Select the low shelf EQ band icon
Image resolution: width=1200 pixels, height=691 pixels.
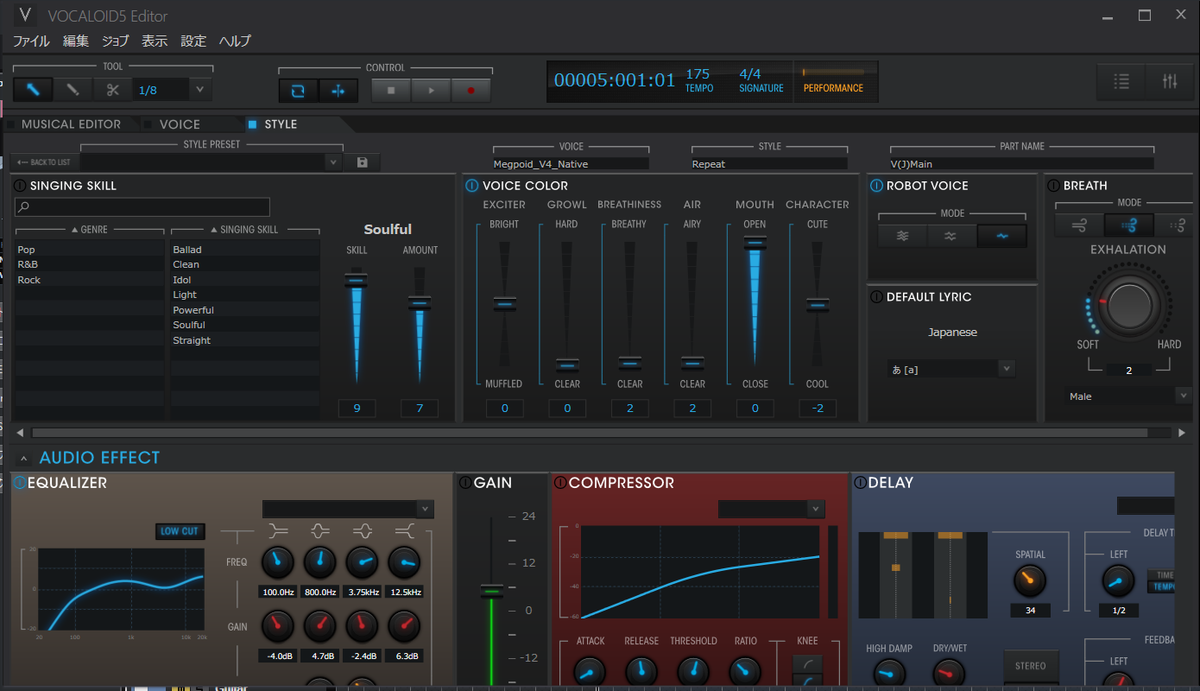click(x=278, y=531)
